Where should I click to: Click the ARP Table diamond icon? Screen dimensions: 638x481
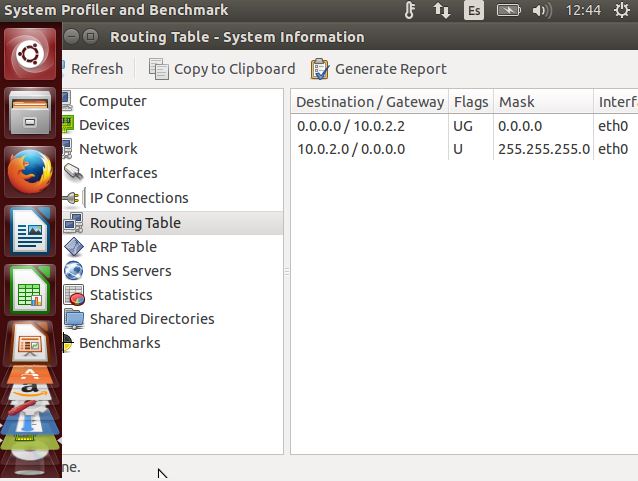tap(73, 247)
